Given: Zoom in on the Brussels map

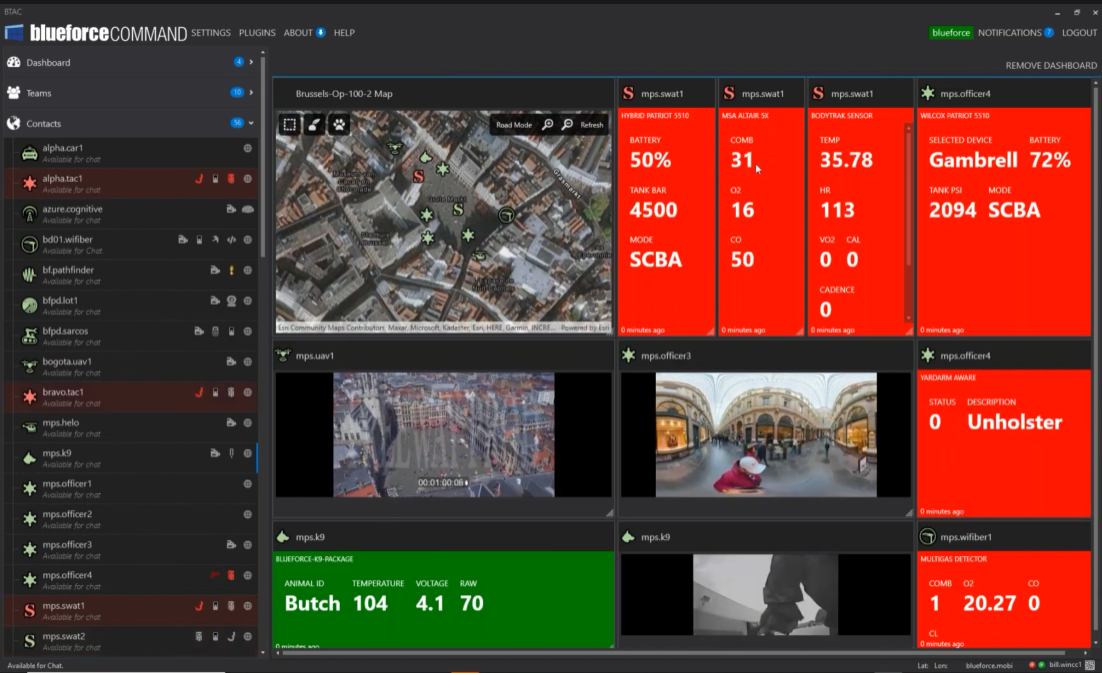Looking at the screenshot, I should [x=548, y=125].
